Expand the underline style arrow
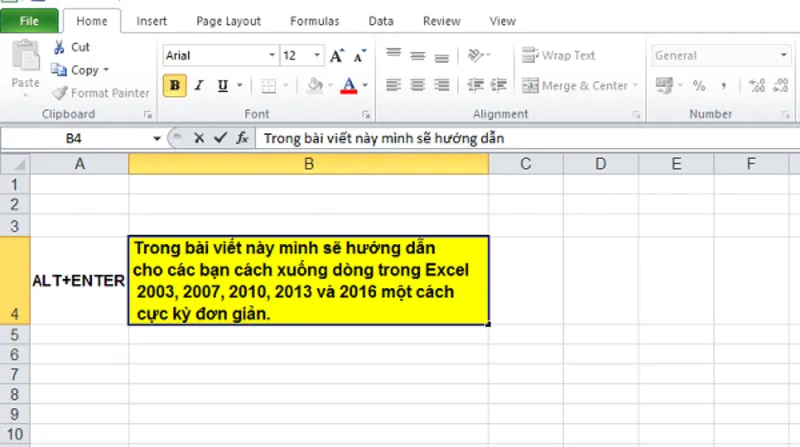This screenshot has height=447, width=800. pyautogui.click(x=240, y=85)
